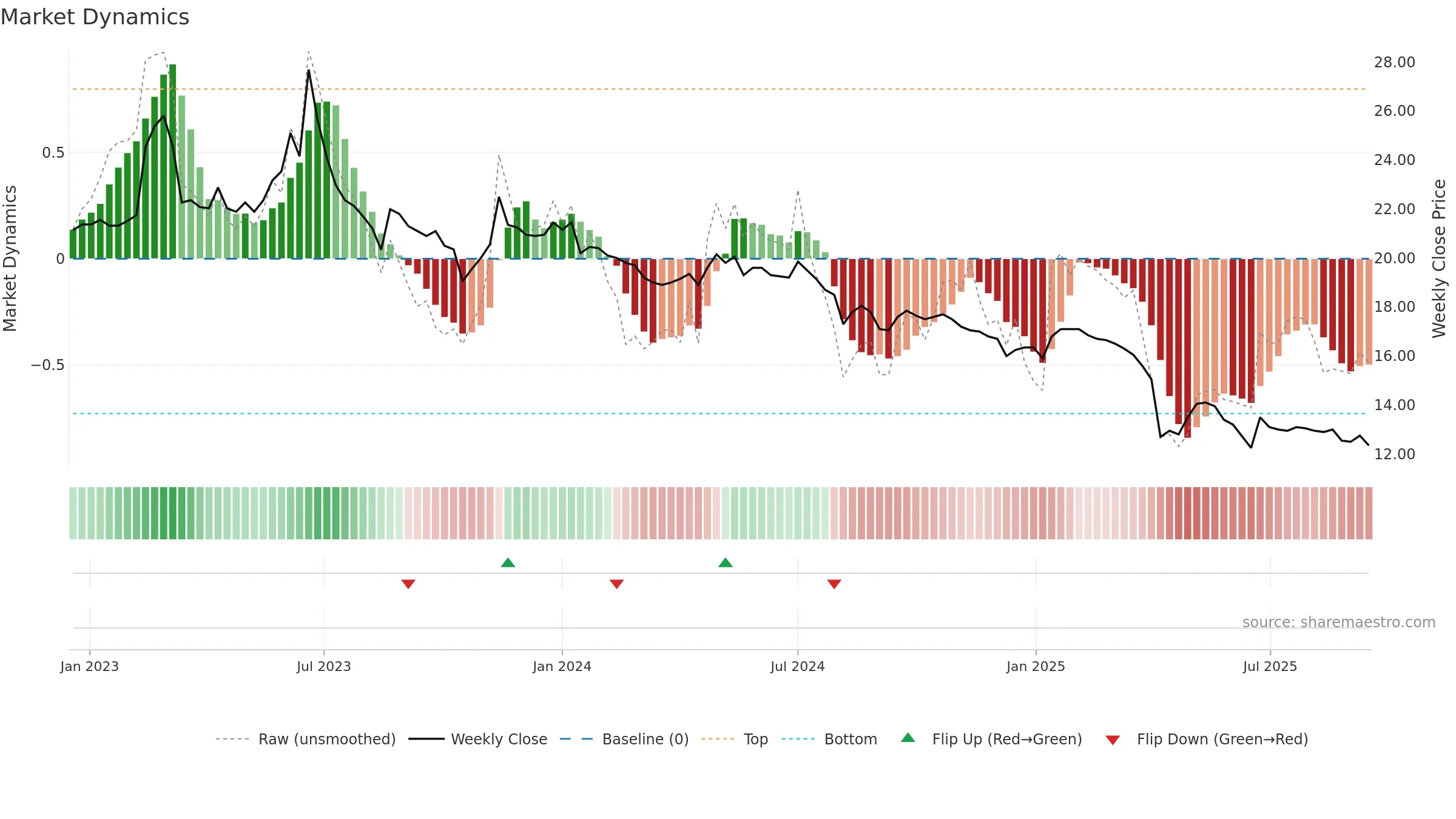
Task: Click red triangle icon in legend
Action: (x=1113, y=740)
